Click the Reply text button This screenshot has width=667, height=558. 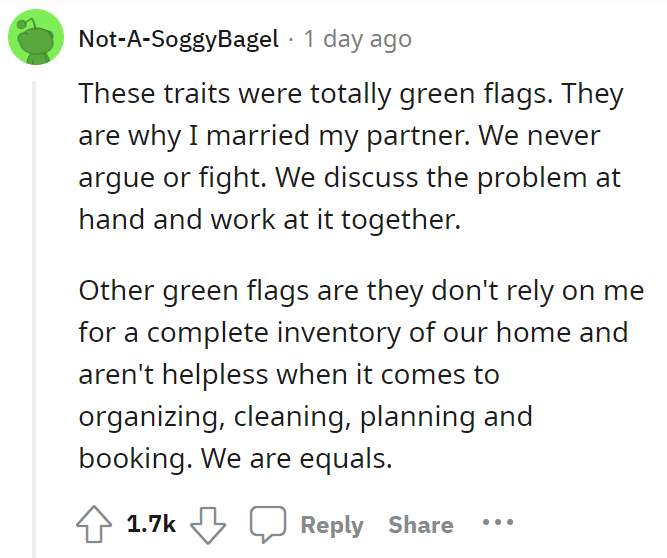pos(332,525)
